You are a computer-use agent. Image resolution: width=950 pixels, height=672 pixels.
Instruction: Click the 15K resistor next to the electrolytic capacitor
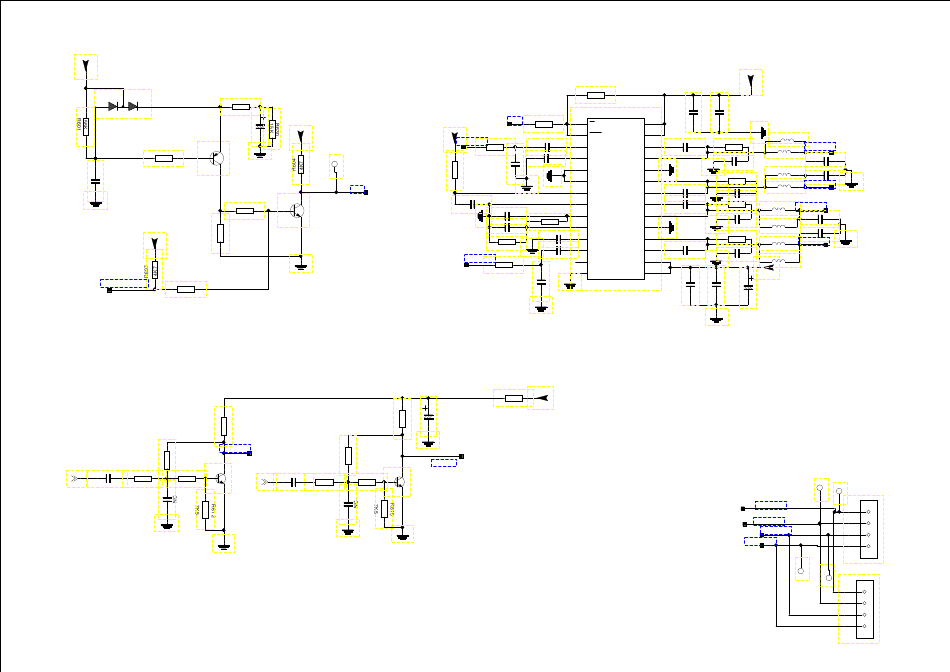(x=272, y=128)
